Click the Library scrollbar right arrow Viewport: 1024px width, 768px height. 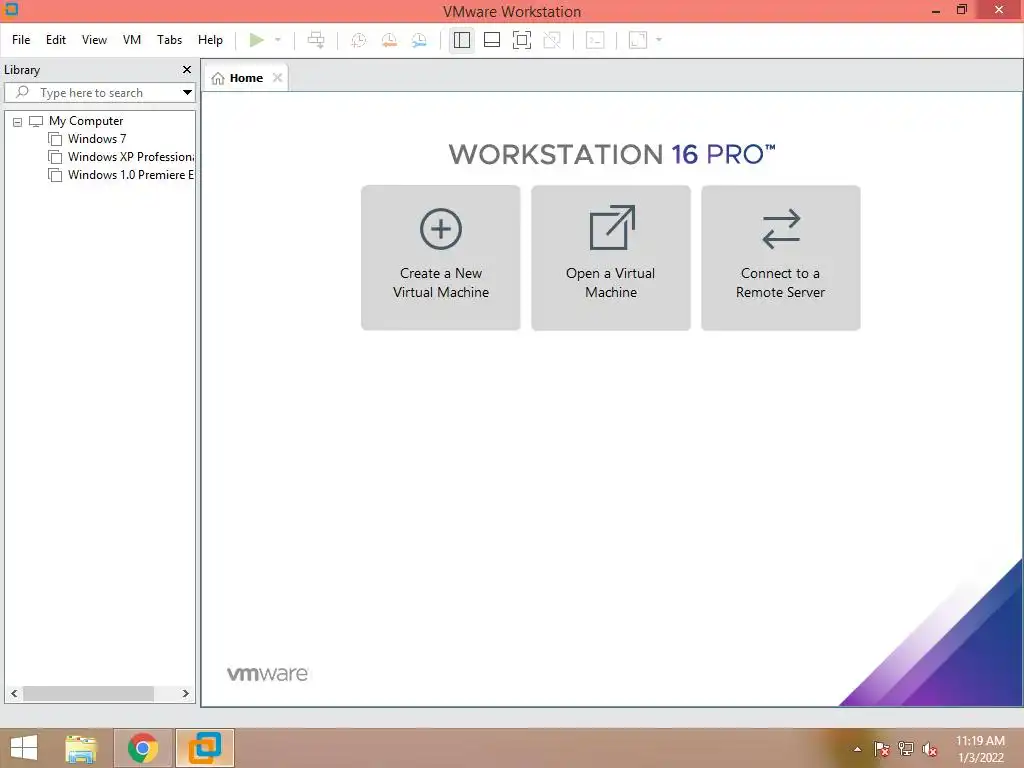185,694
